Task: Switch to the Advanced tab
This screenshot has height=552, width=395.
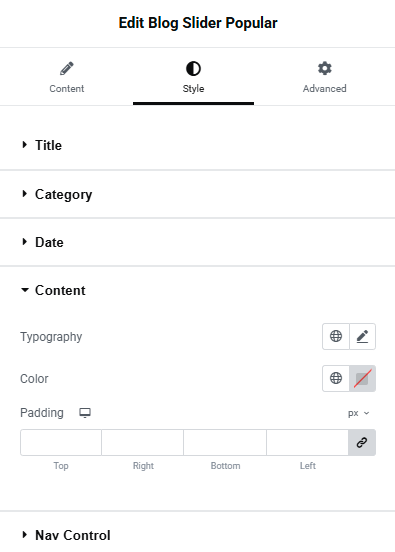Action: point(325,77)
